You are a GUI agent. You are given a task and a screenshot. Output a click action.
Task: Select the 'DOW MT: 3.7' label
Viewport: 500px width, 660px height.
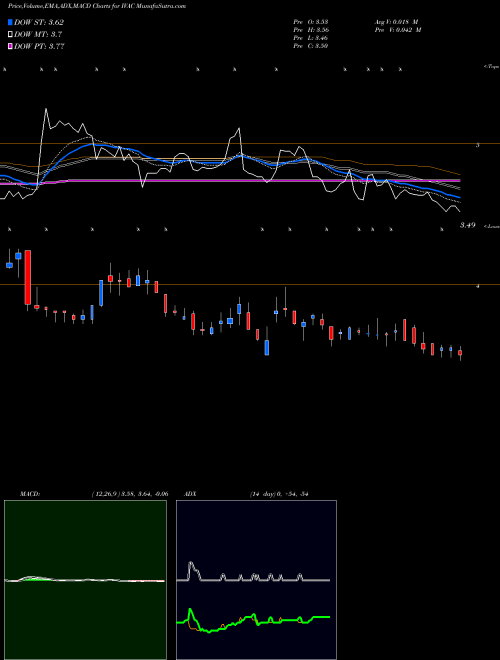coord(38,34)
